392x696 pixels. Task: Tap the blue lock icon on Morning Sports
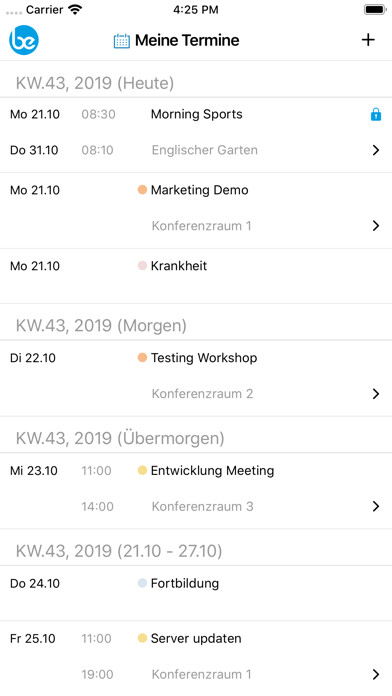[x=376, y=115]
